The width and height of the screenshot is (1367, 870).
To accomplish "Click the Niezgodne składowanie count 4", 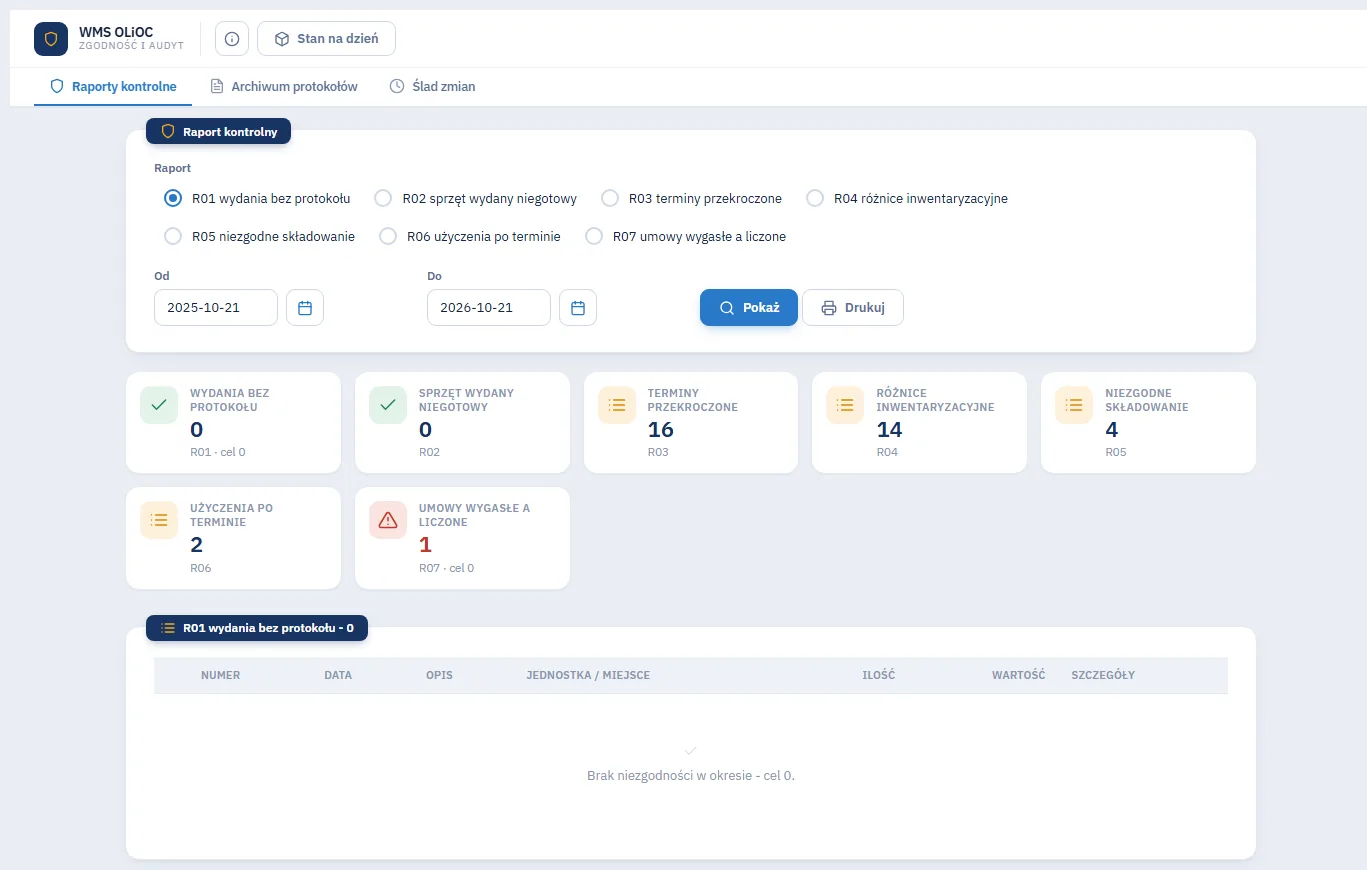I will pyautogui.click(x=1112, y=430).
